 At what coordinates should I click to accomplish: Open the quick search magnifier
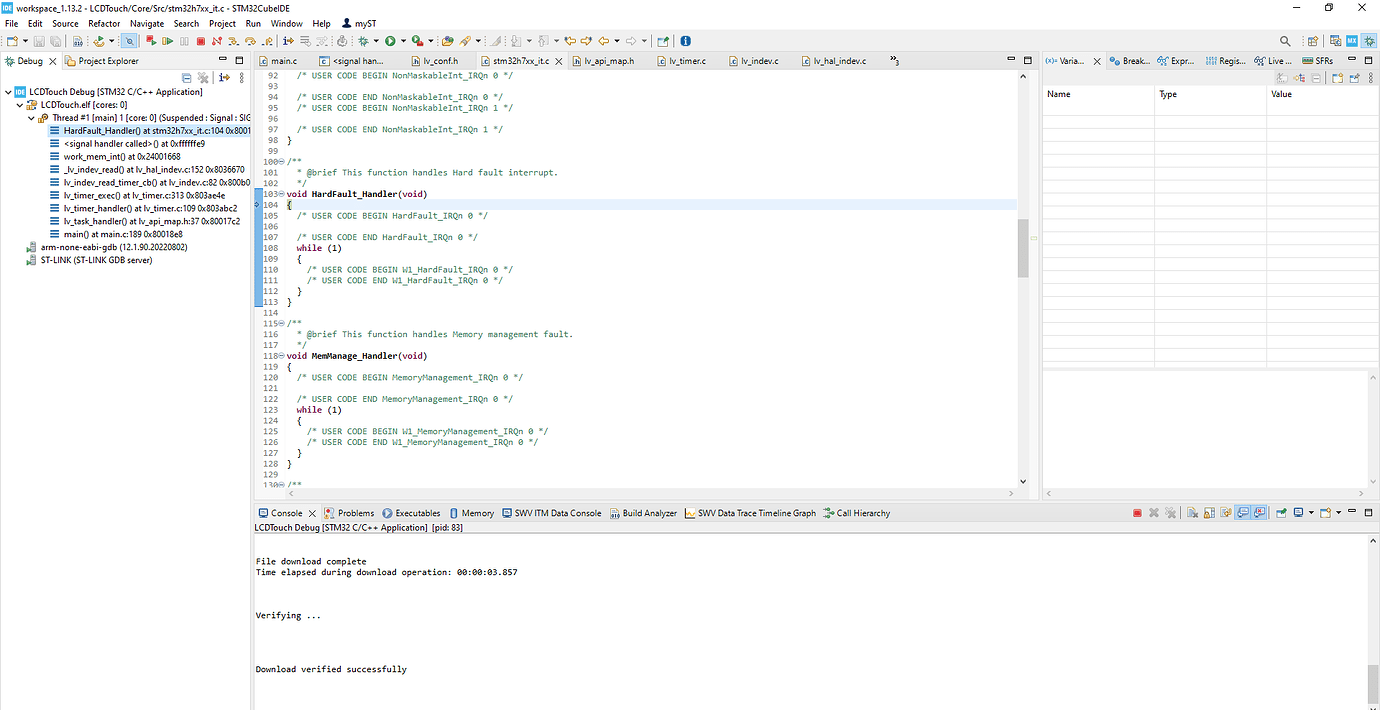(x=1285, y=41)
